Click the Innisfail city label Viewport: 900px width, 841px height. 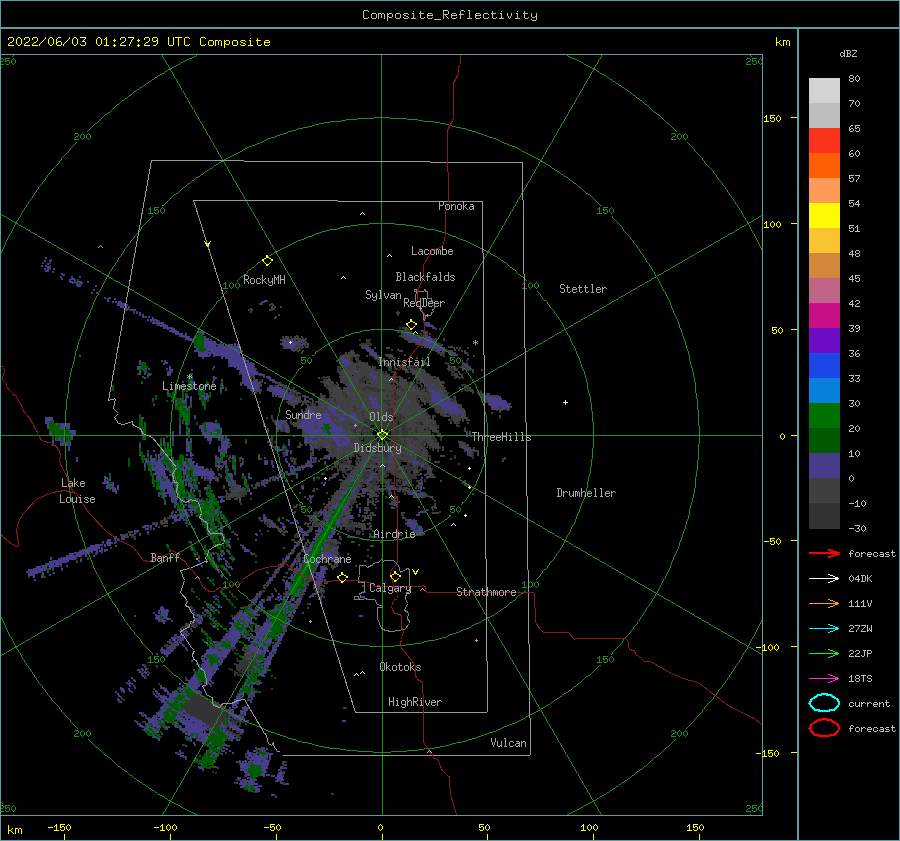(404, 362)
